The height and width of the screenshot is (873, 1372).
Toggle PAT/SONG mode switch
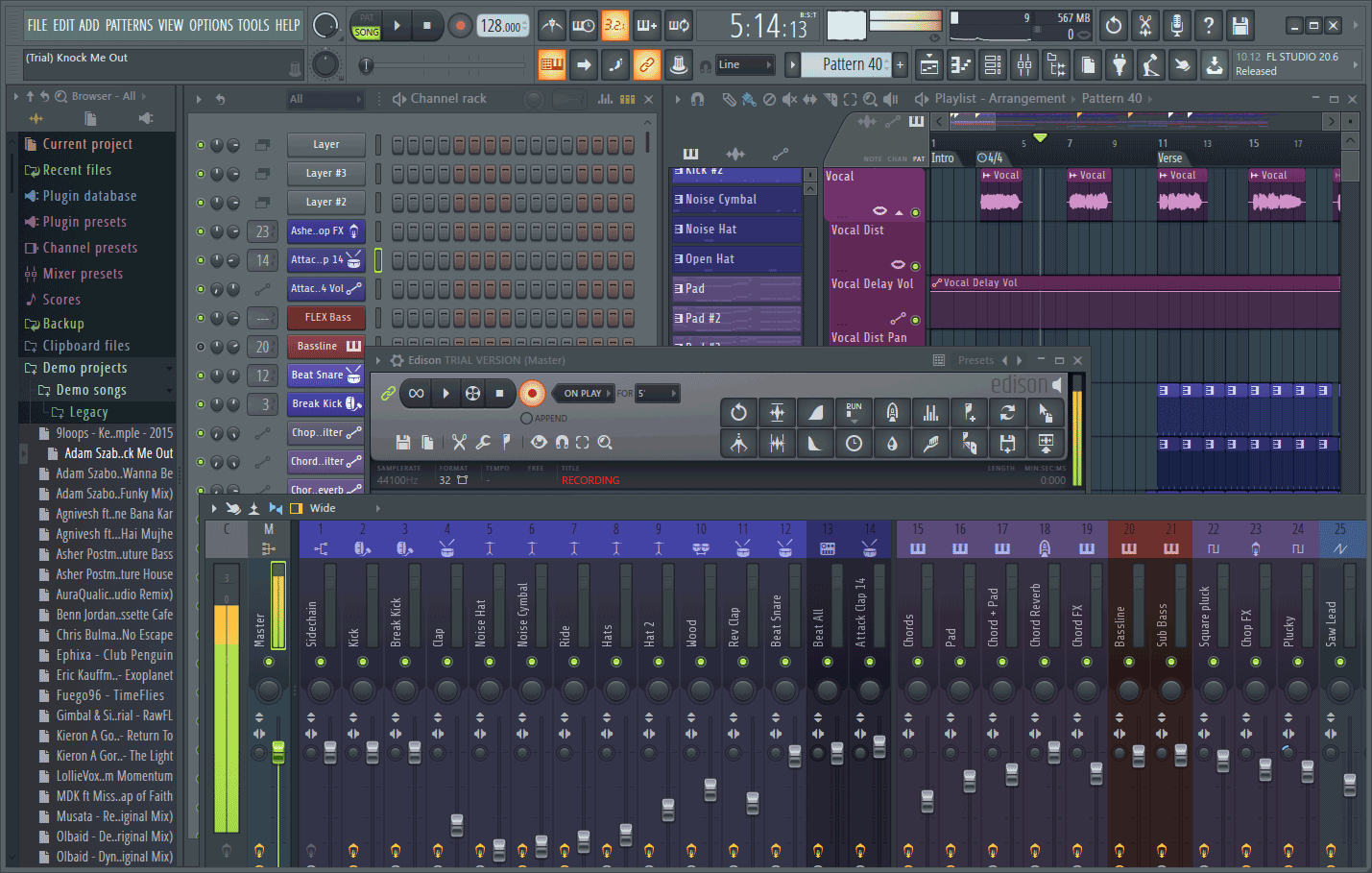click(x=366, y=26)
